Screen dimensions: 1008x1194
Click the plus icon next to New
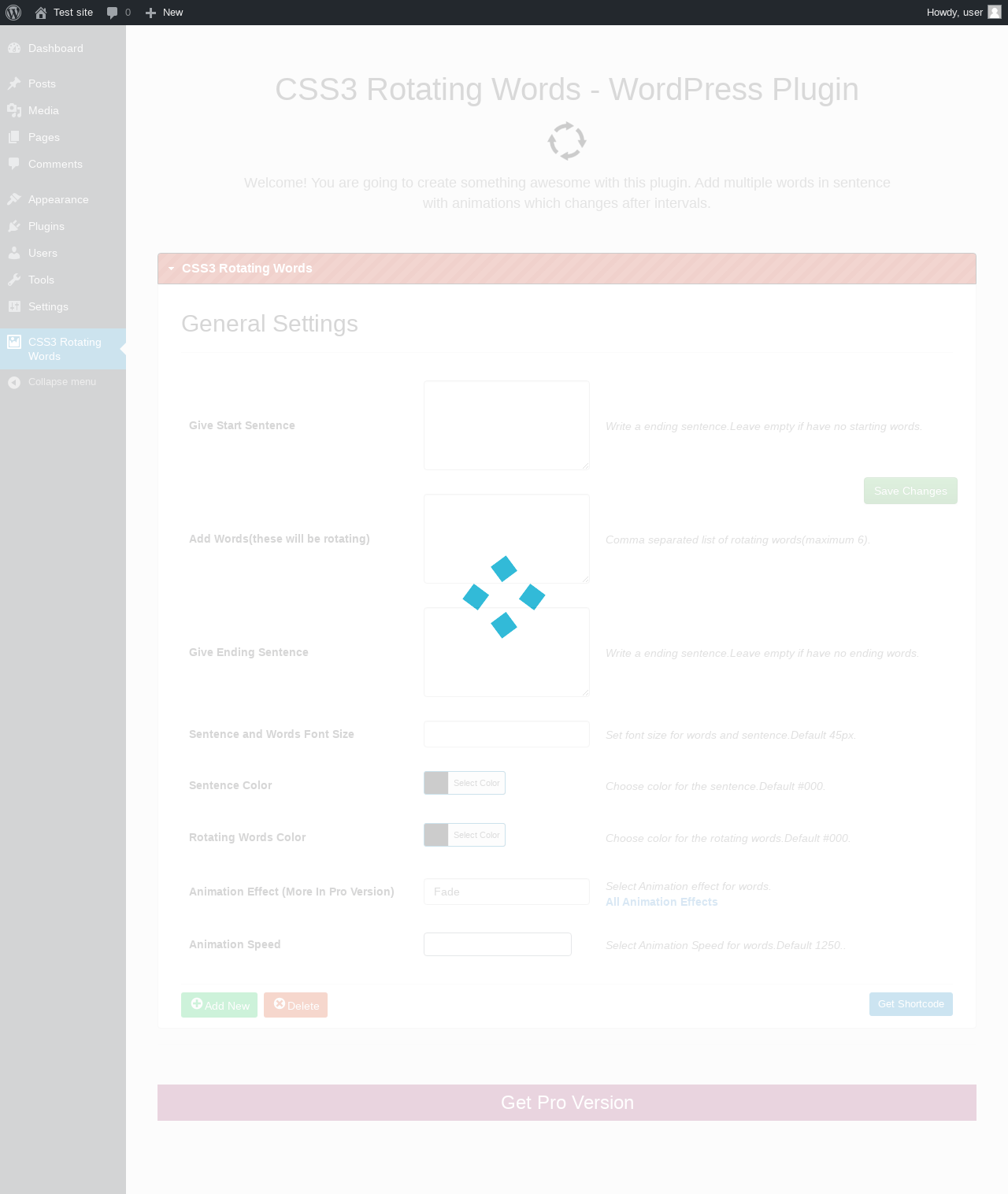coord(151,13)
